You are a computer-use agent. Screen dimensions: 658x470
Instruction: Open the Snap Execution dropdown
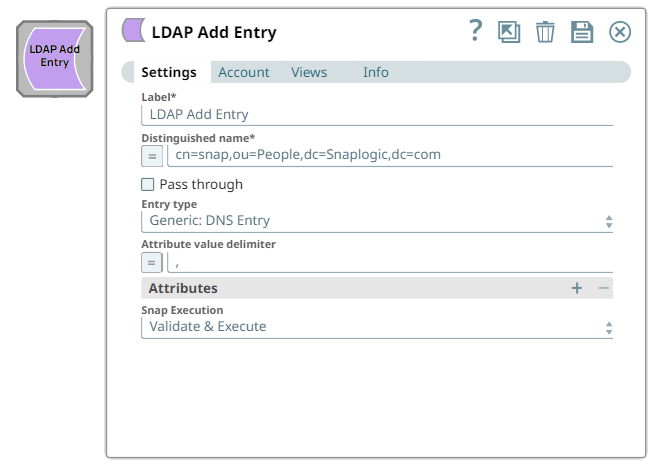[x=377, y=327]
